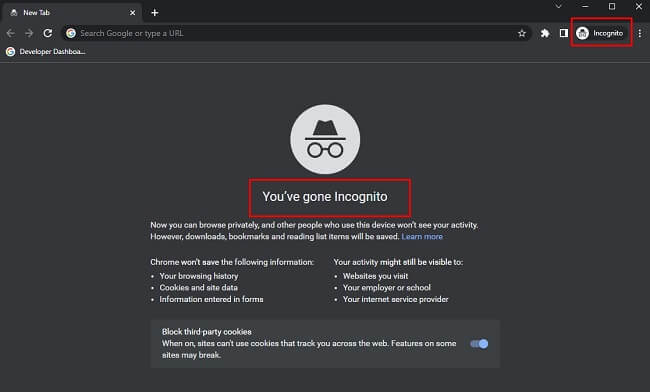Screen dimensions: 650x392
Task: Click the 'Block third-party cookies' label
Action: pyautogui.click(x=207, y=332)
